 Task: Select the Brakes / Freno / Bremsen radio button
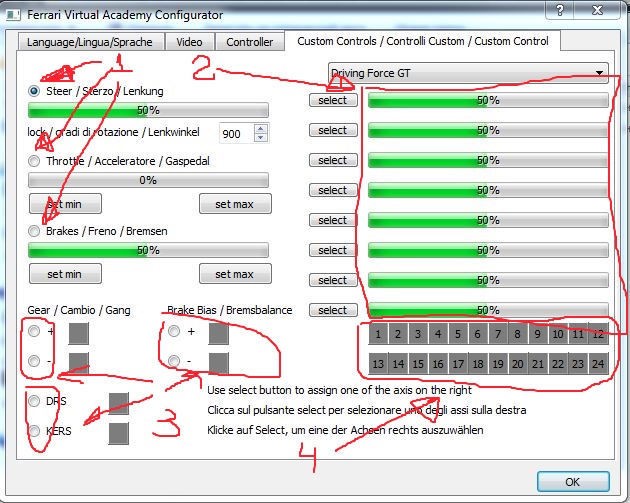point(36,231)
